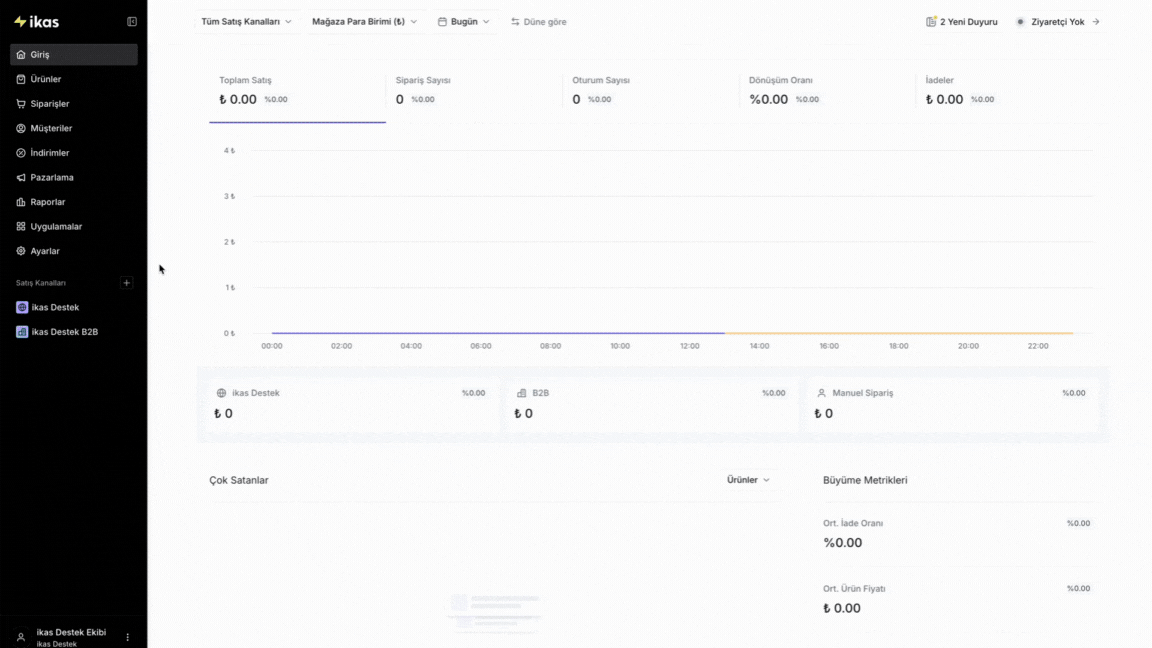Click the ikas logo
This screenshot has width=1152, height=648.
(x=37, y=21)
